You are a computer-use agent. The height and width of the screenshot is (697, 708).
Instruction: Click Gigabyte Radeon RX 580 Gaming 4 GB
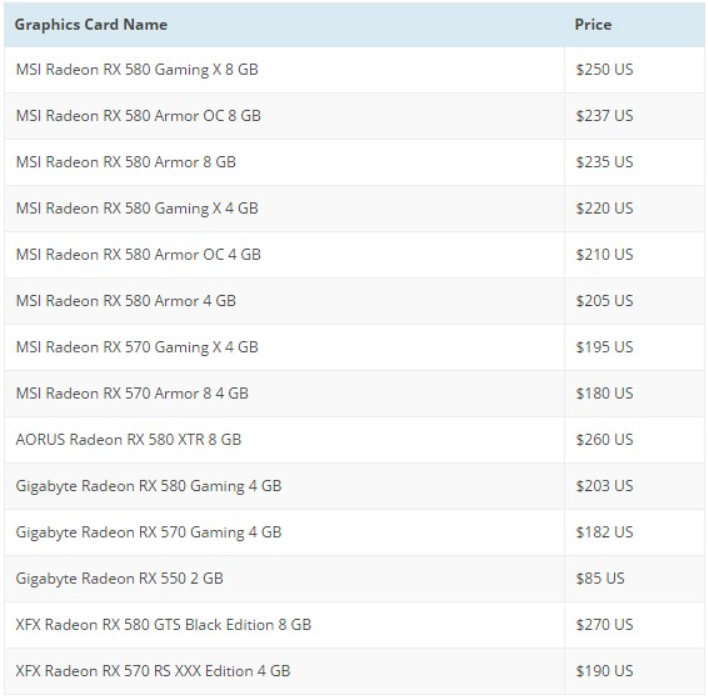[x=149, y=486]
